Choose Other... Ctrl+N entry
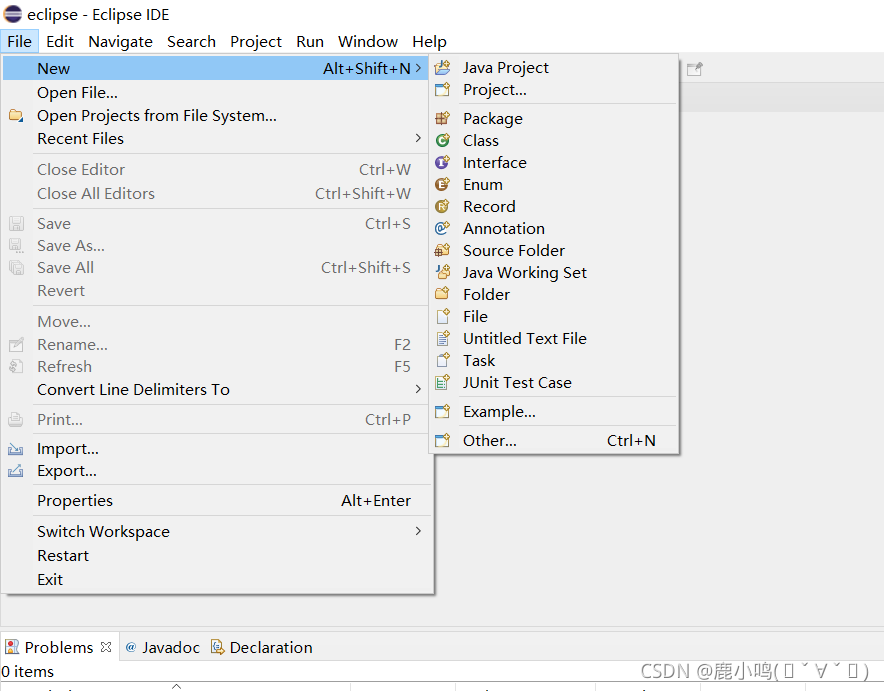Image resolution: width=884 pixels, height=691 pixels. coord(554,440)
